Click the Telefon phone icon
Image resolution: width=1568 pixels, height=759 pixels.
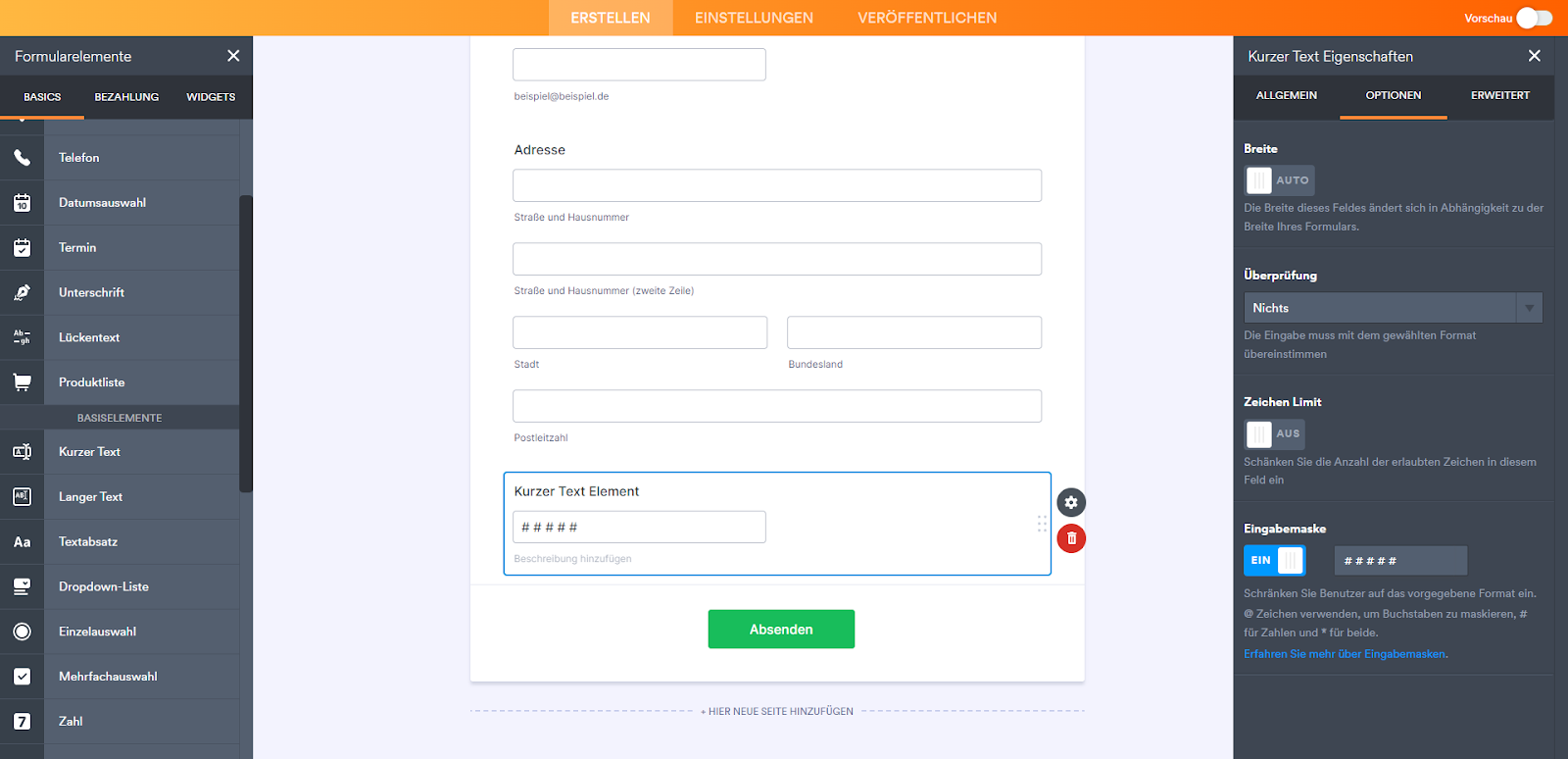(x=22, y=158)
